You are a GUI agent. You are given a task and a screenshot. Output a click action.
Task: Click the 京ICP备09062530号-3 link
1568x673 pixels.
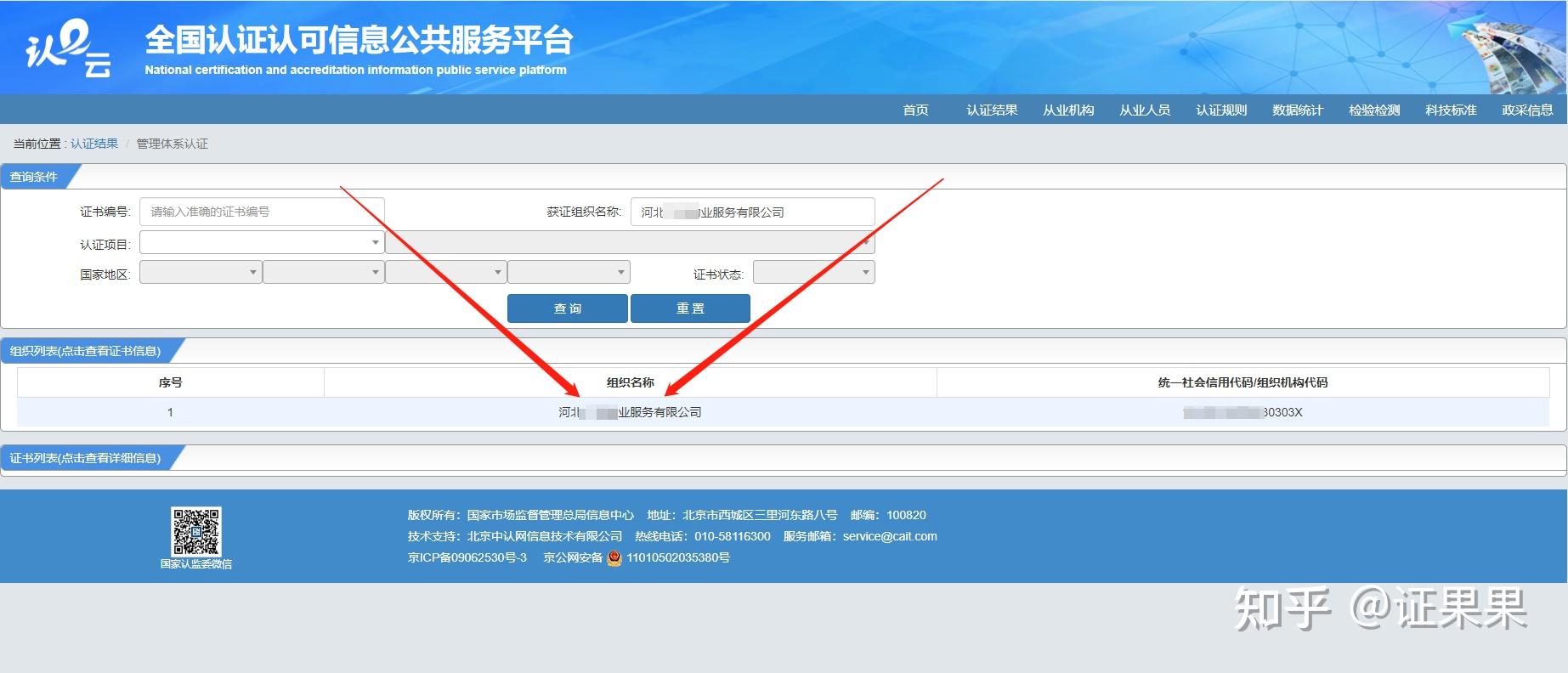(x=467, y=557)
